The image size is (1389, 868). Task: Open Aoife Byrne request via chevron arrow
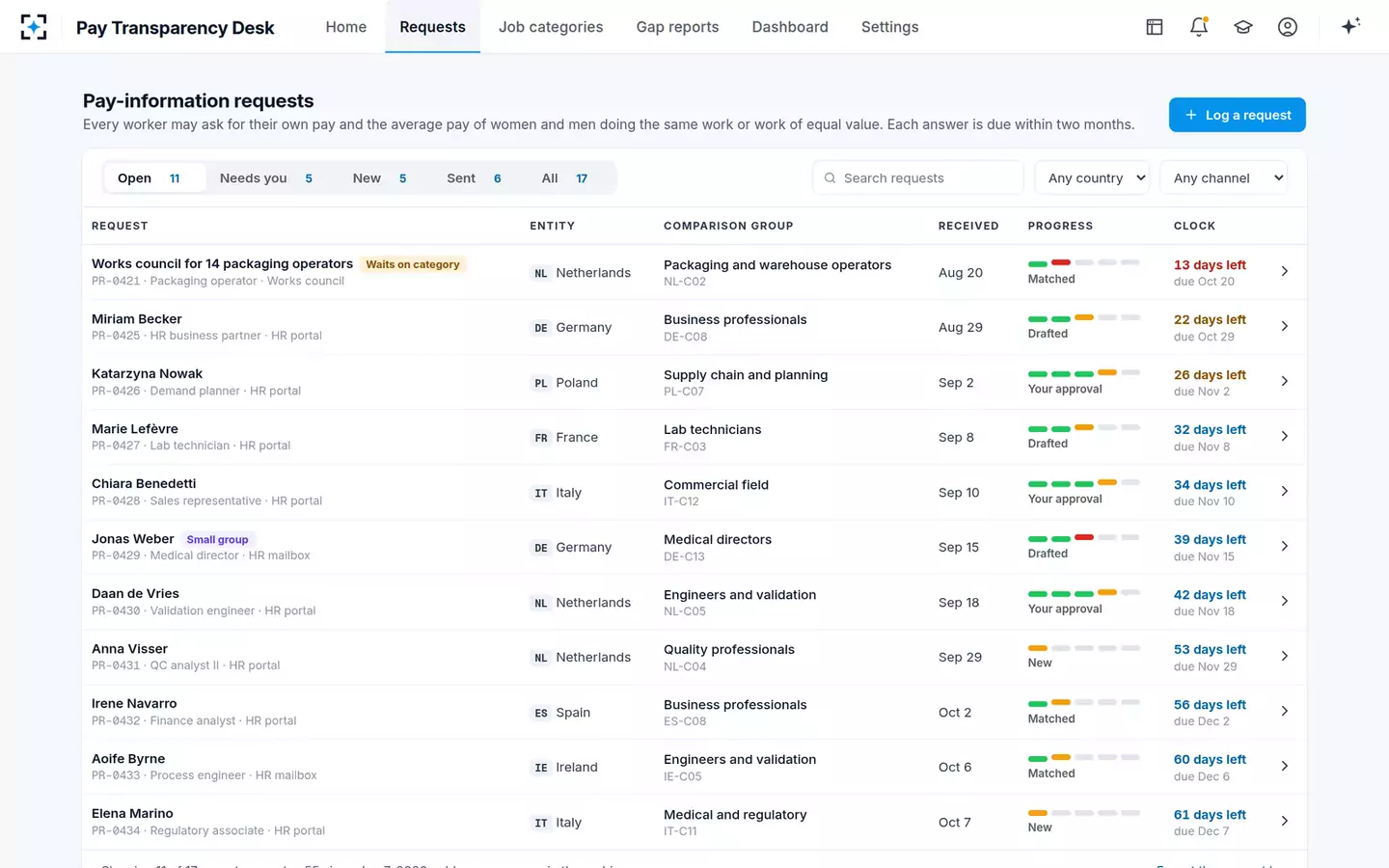(x=1285, y=766)
